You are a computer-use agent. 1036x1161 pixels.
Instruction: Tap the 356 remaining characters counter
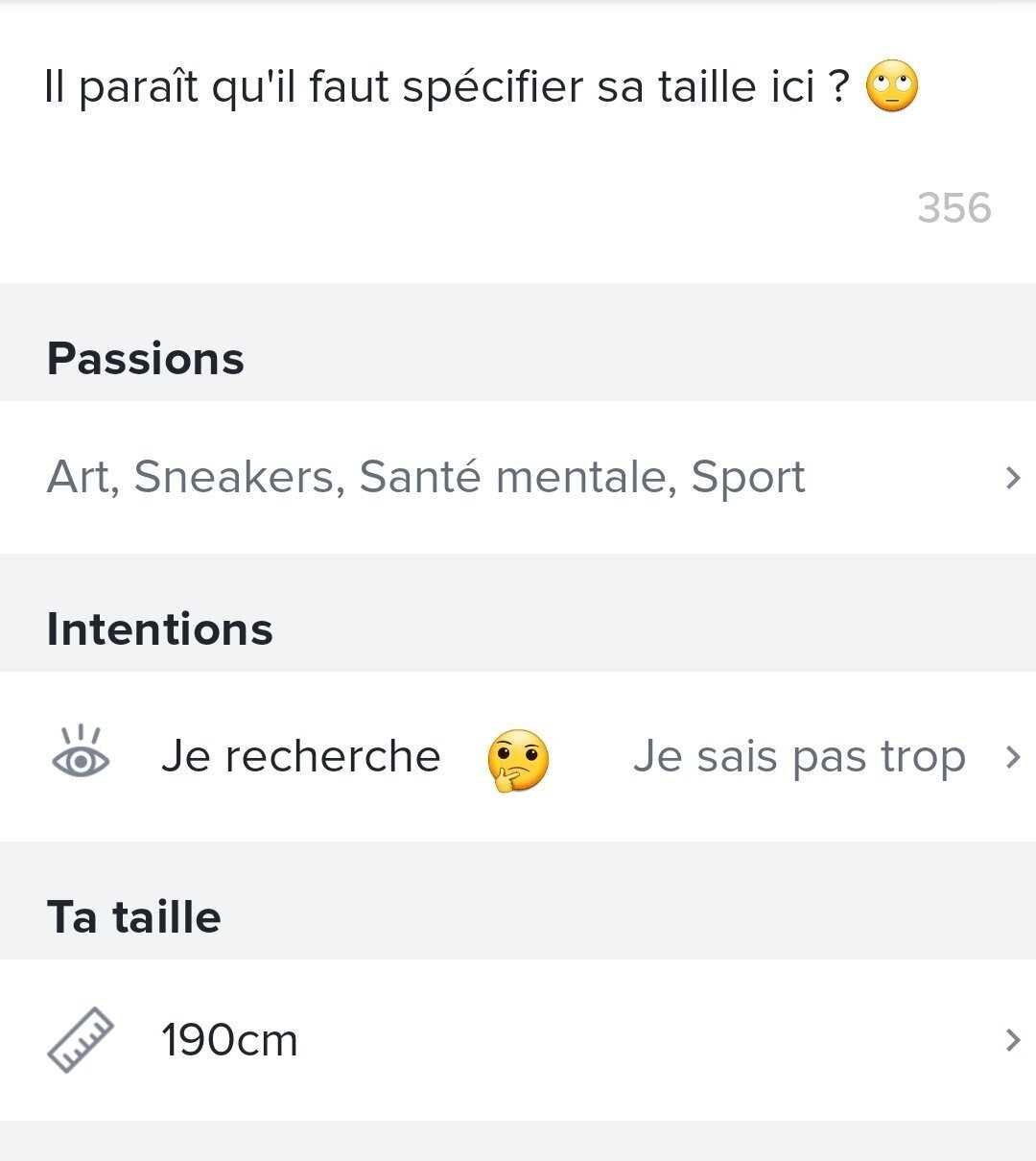click(954, 208)
